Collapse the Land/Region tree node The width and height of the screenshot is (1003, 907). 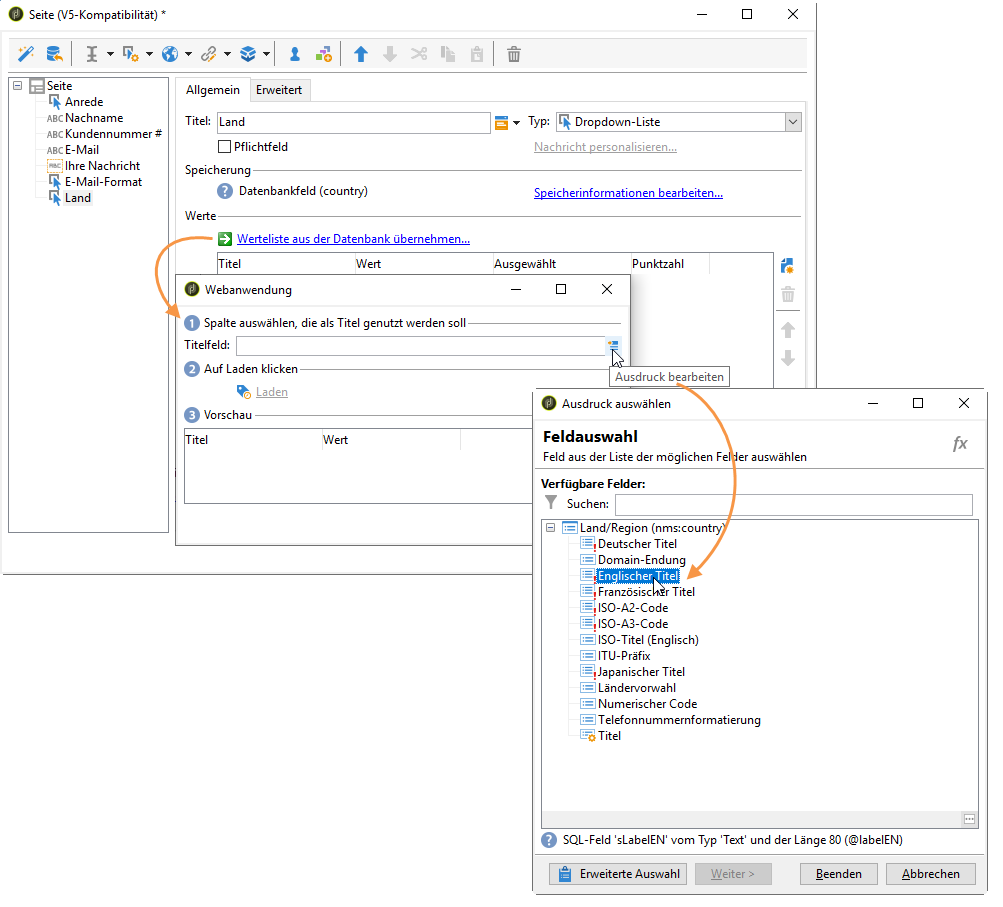click(551, 528)
